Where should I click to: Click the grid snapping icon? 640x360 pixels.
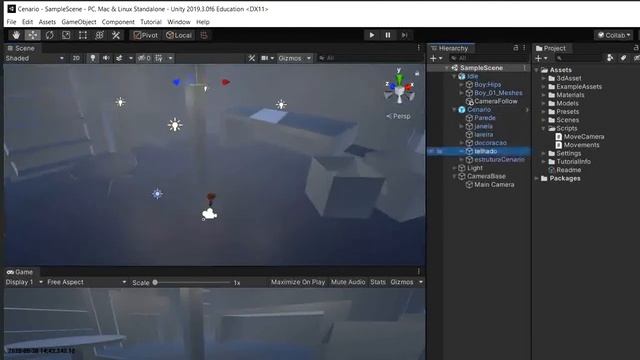pos(204,35)
